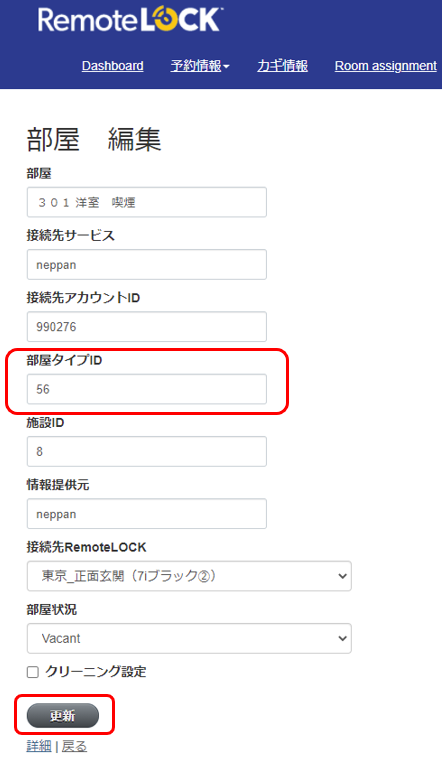Click the 施設ID input field
442x758 pixels.
(147, 452)
